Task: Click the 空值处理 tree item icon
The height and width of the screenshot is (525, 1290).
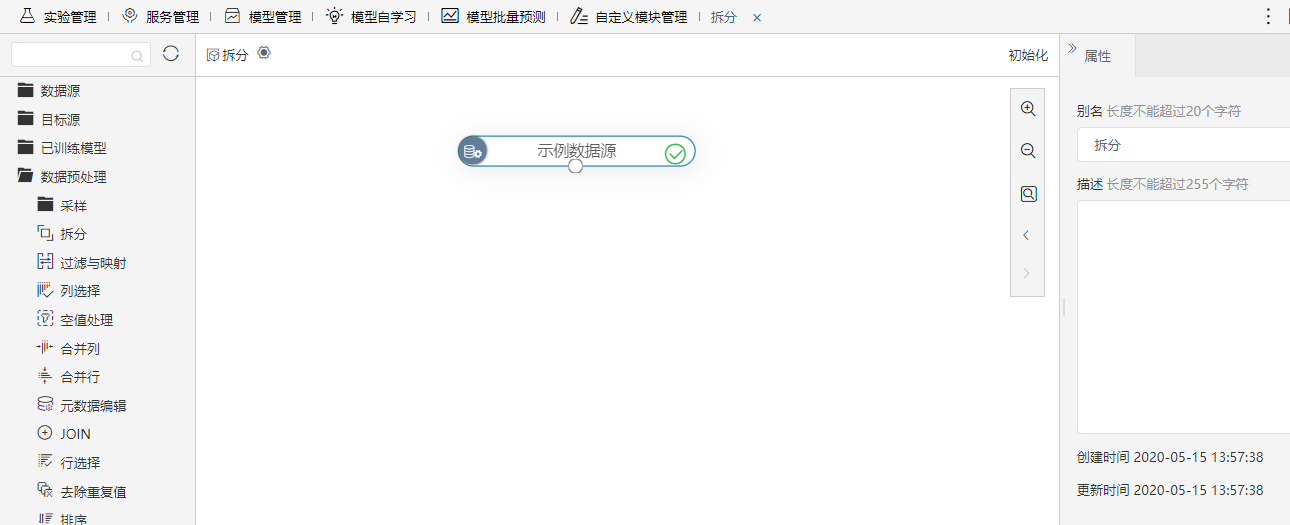Action: pos(44,319)
